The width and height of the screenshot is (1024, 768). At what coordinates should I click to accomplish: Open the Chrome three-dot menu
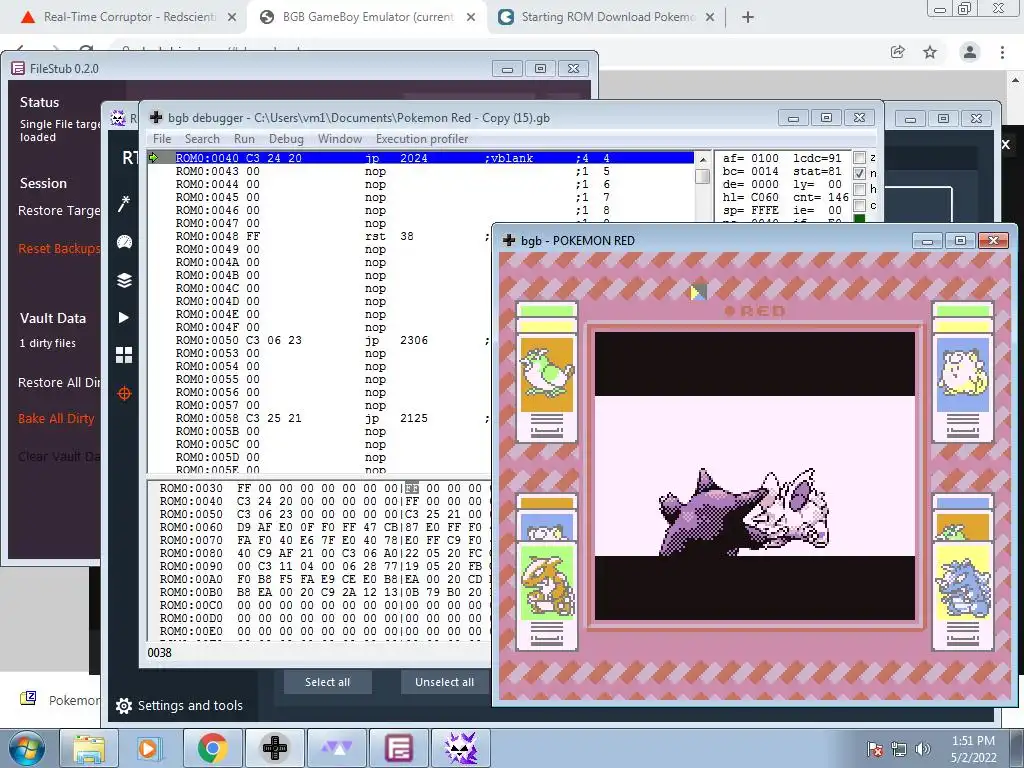click(x=1002, y=52)
